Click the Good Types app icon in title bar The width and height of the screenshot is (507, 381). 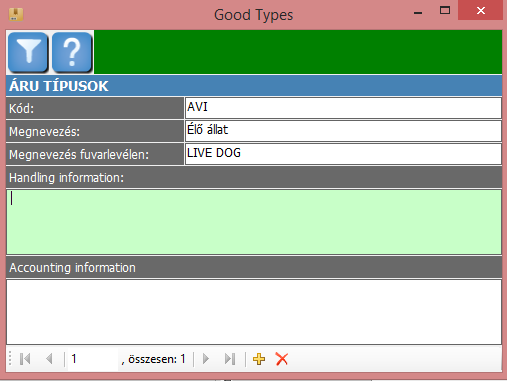coord(16,14)
